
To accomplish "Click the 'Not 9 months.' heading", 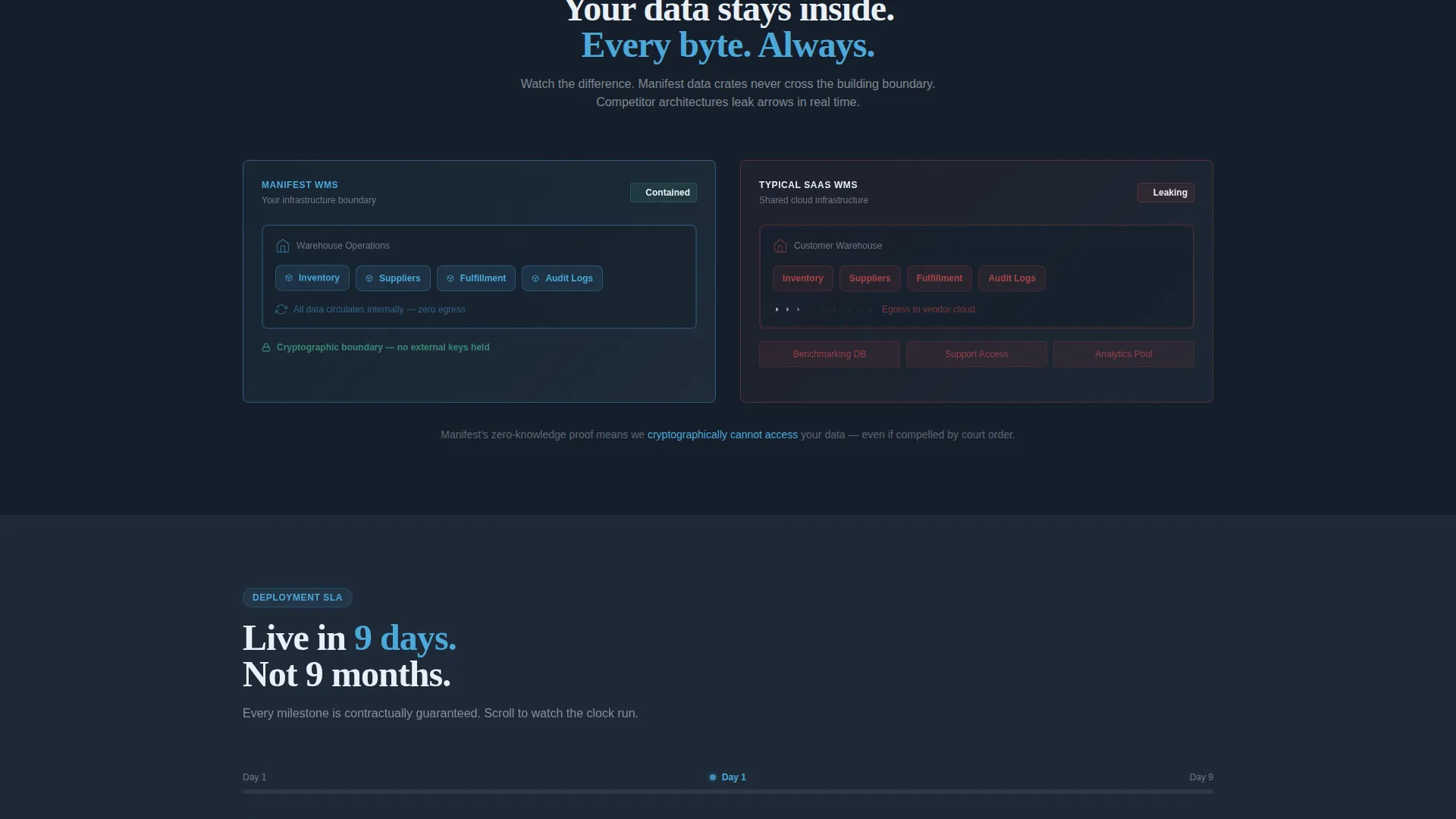I will click(x=347, y=675).
